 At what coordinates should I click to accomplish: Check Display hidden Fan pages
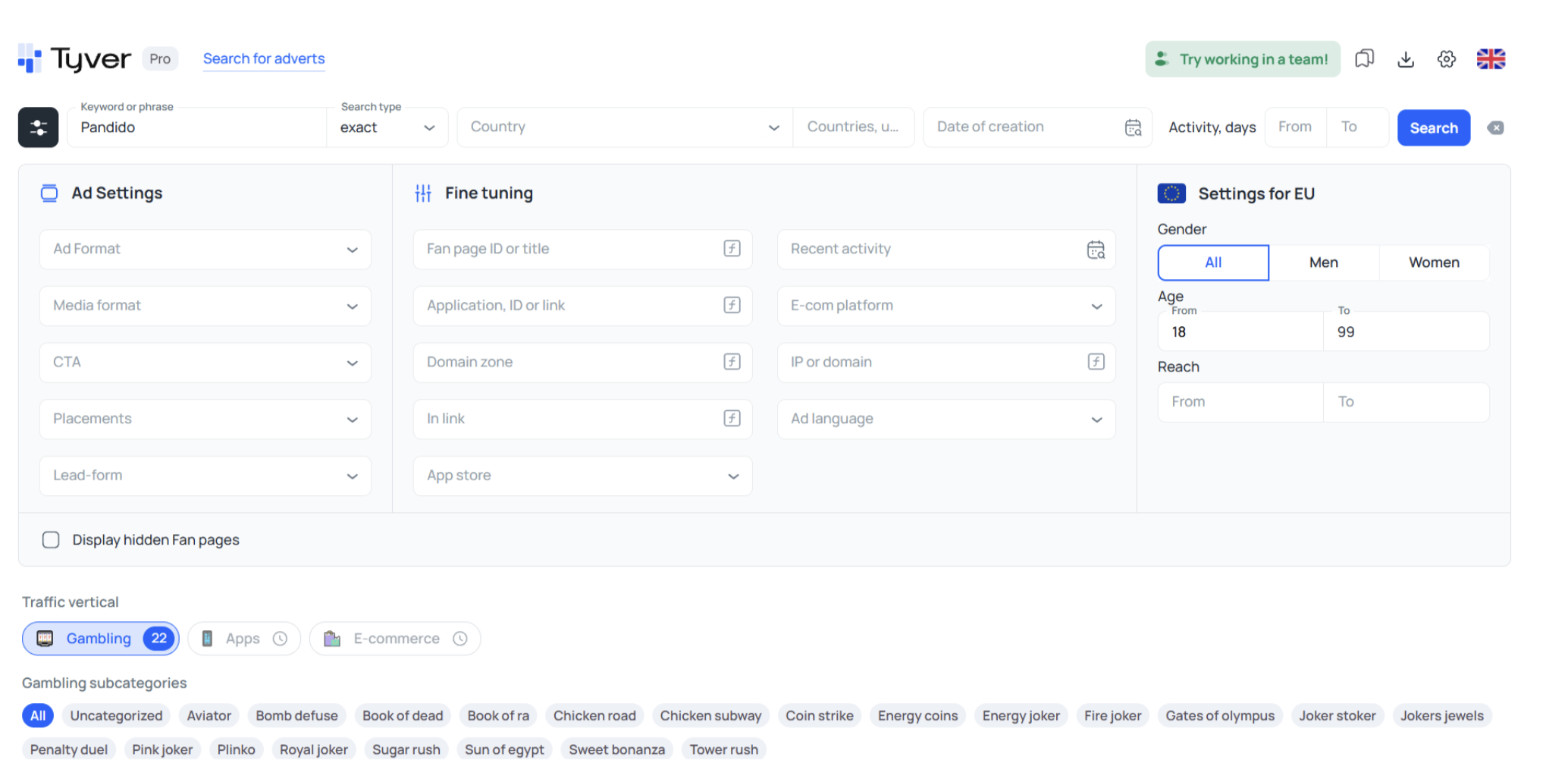coord(51,540)
